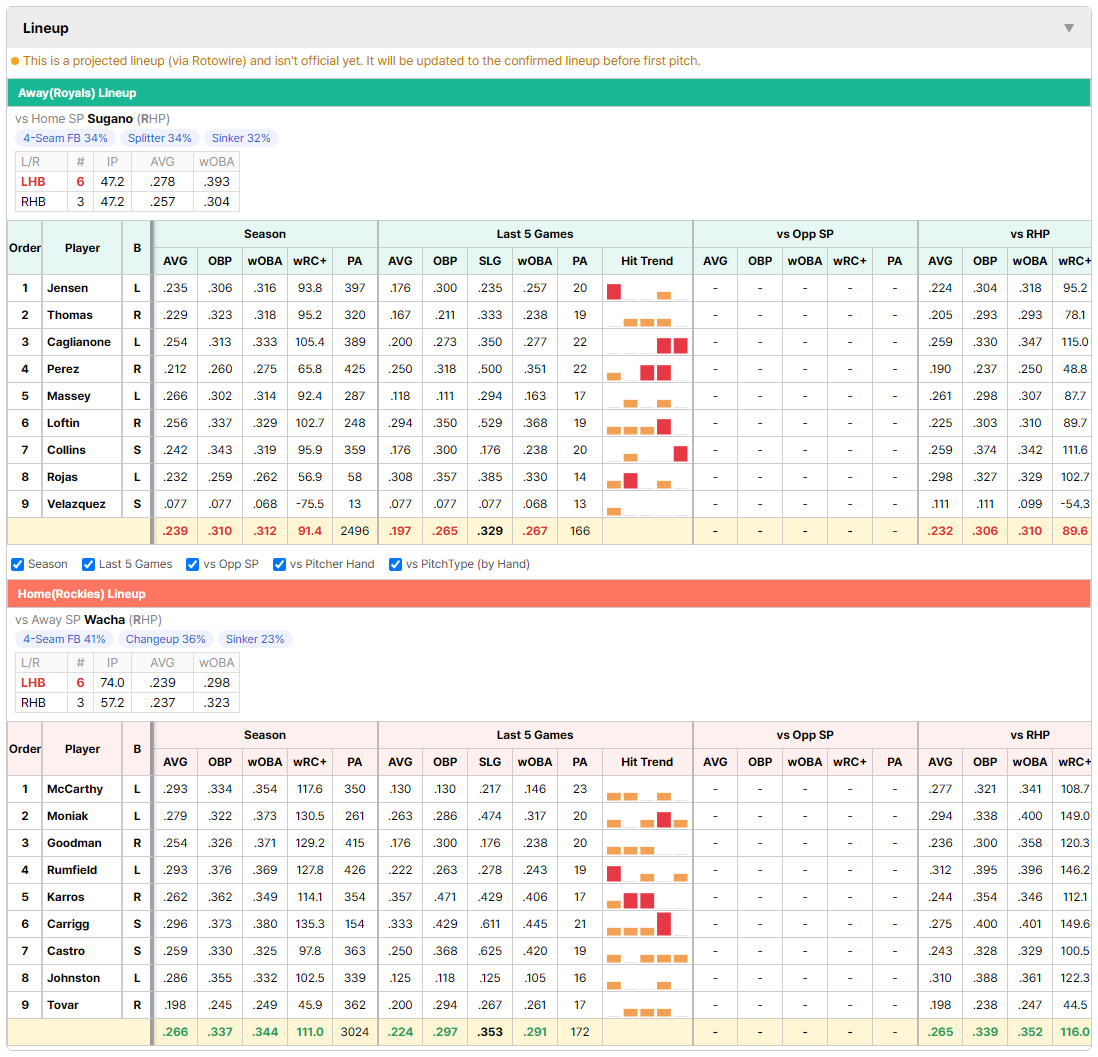Uncheck vs PitchType (by Hand) option
Screen dimensions: 1098x1057
point(396,565)
